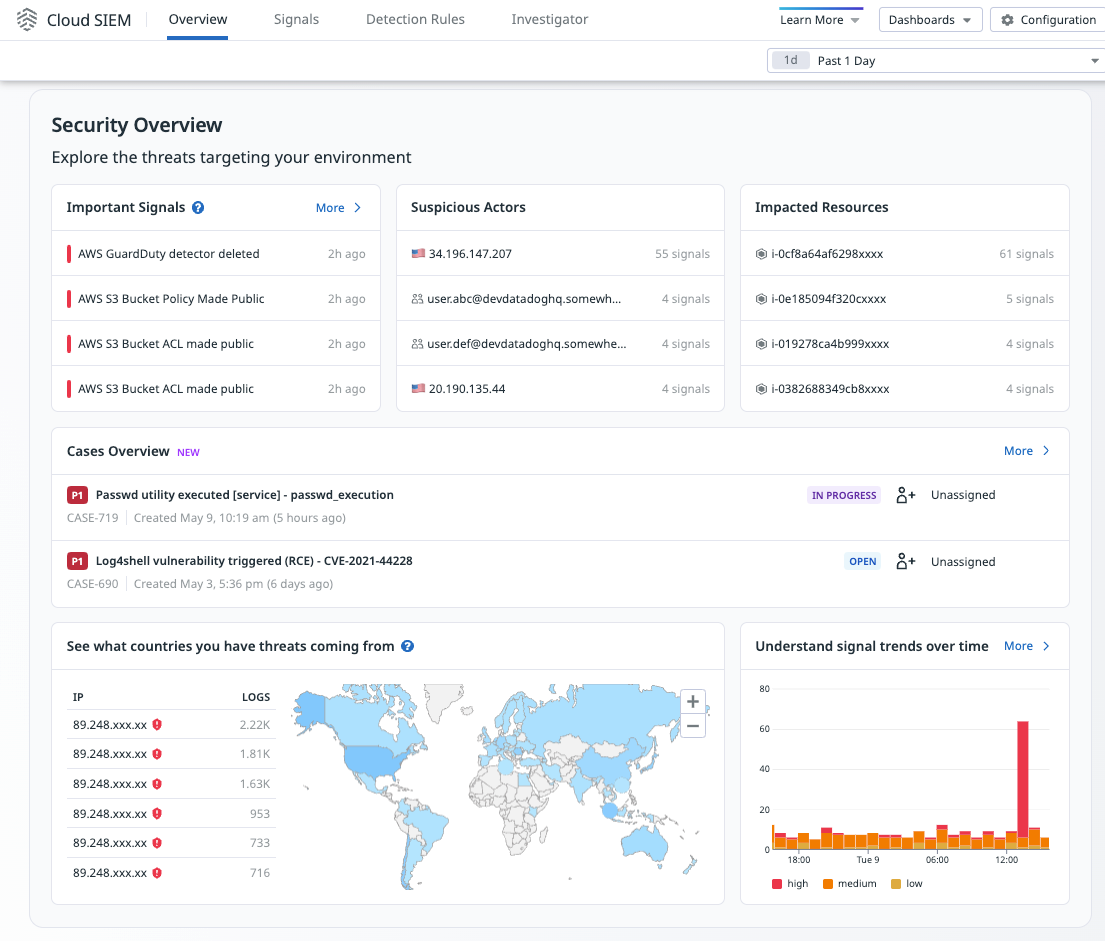Click the threat map help question icon
Screen dimensions: 1105x941
[x=408, y=647]
